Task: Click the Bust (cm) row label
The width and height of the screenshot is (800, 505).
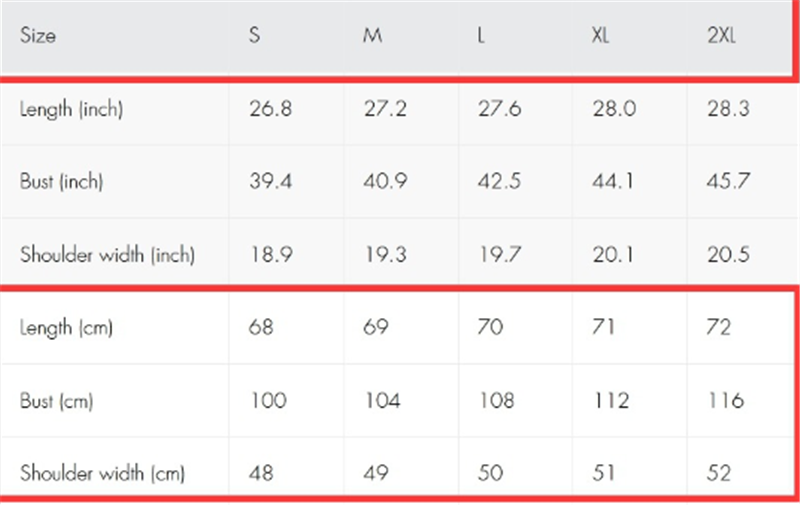Action: point(57,400)
